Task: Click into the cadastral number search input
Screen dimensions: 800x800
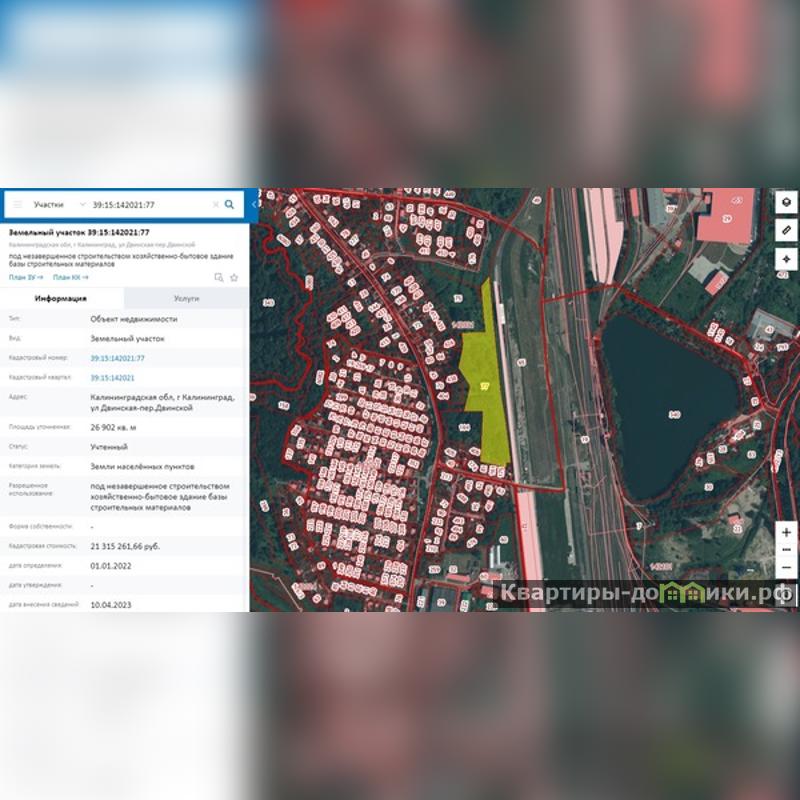Action: [148, 204]
